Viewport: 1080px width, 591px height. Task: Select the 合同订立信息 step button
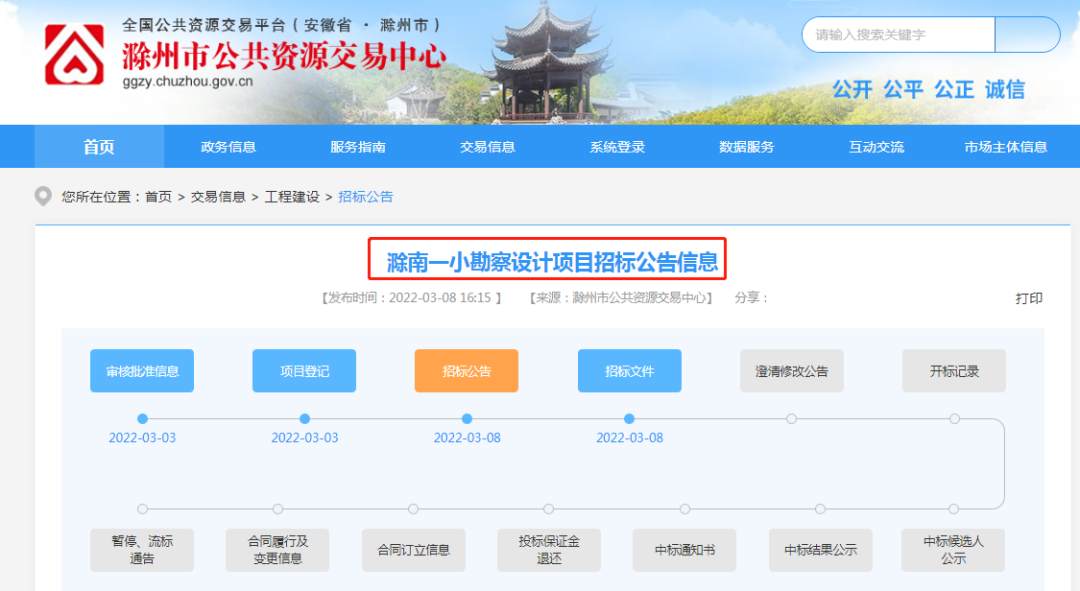[413, 550]
